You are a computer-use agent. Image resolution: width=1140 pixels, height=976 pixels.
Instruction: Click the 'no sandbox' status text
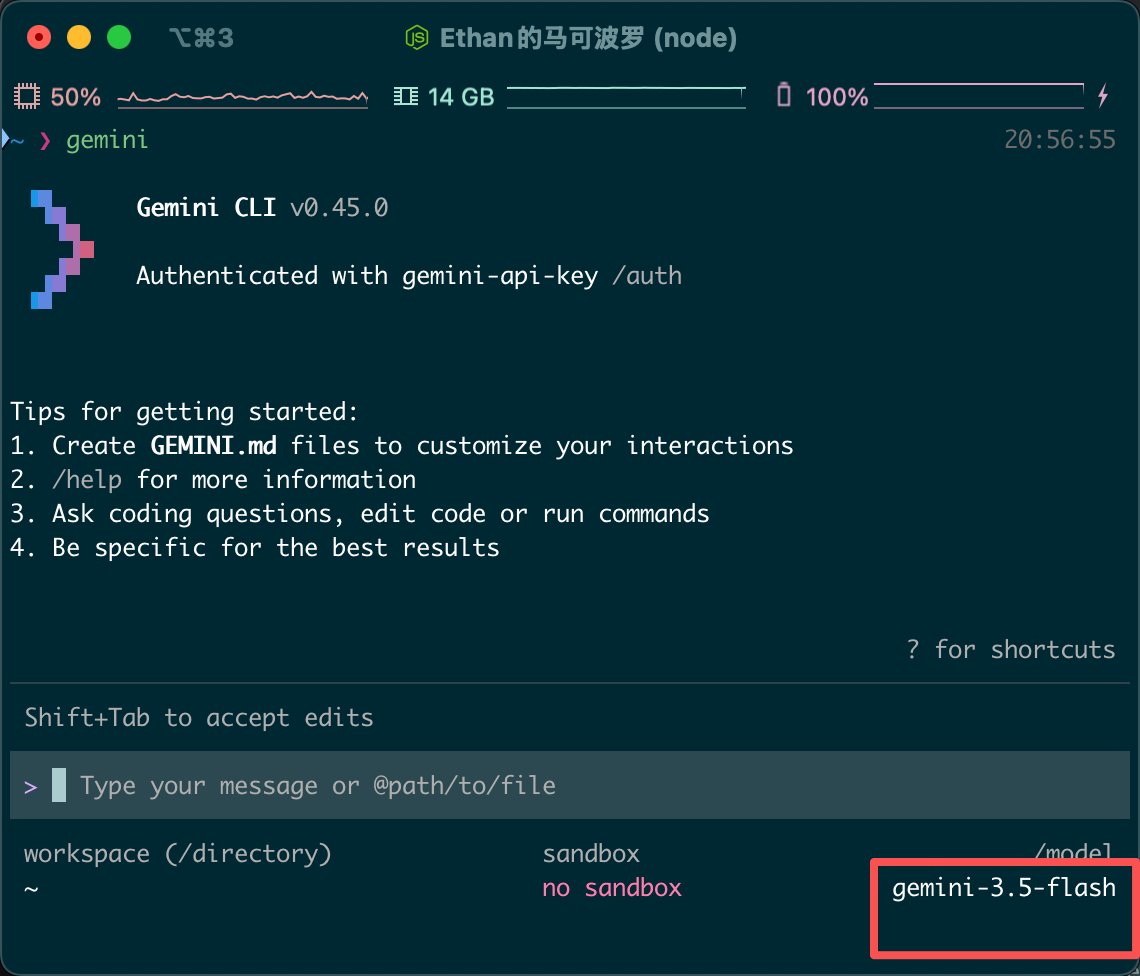point(612,888)
